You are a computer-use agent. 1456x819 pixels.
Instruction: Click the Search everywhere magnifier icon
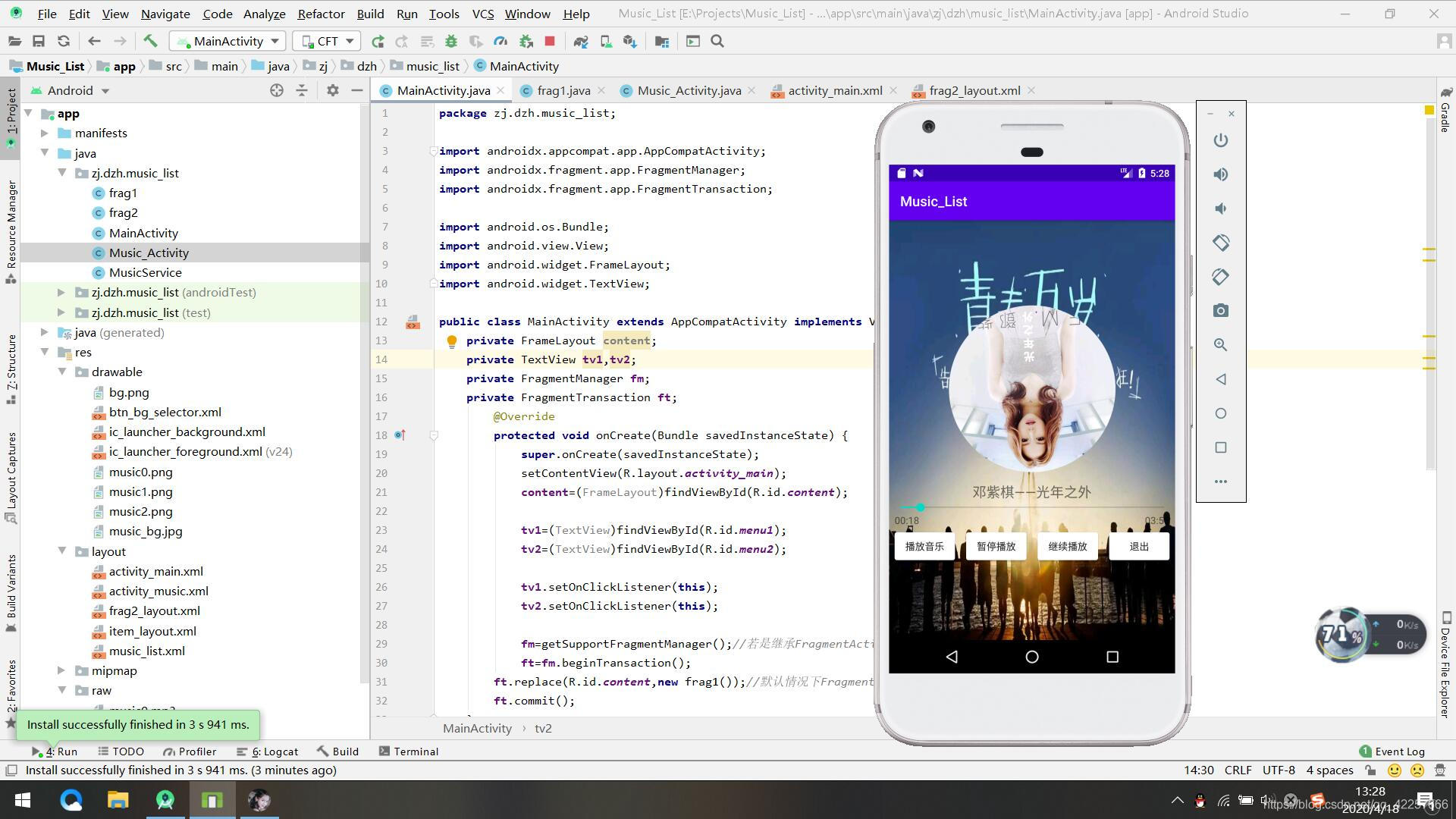pyautogui.click(x=718, y=40)
